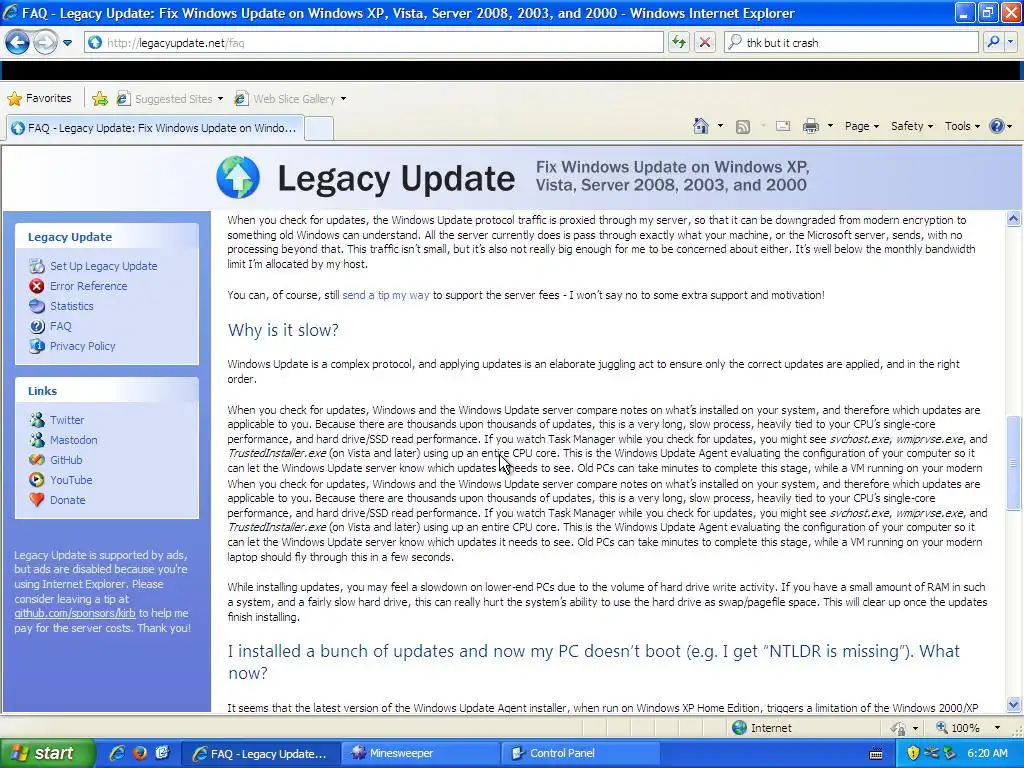Screen dimensions: 1024x768
Task: Click the on-screen keyboard tray icon
Action: (x=876, y=754)
